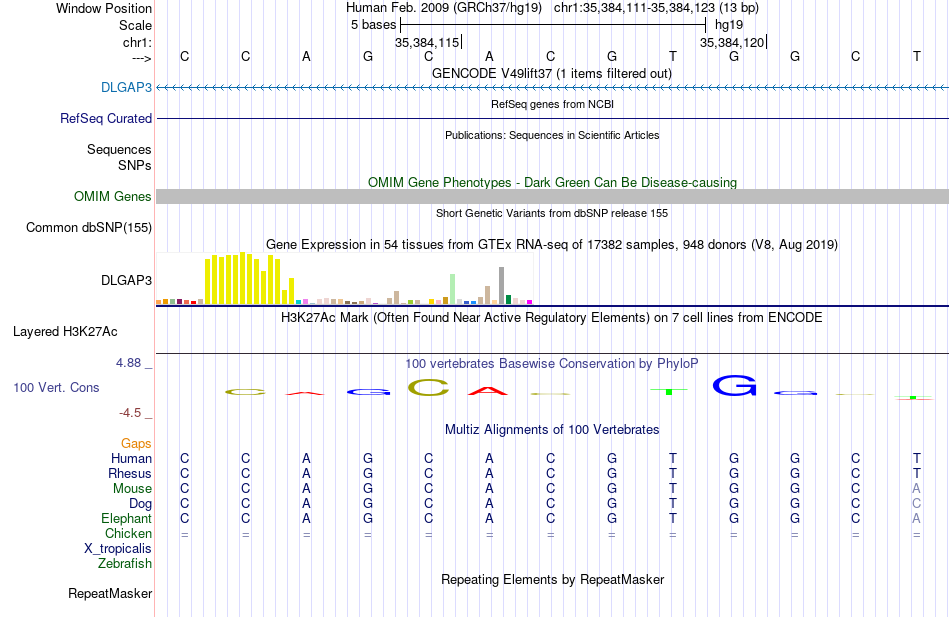Click the orange Gaps label
Screen dimensions: 950x617
click(136, 444)
